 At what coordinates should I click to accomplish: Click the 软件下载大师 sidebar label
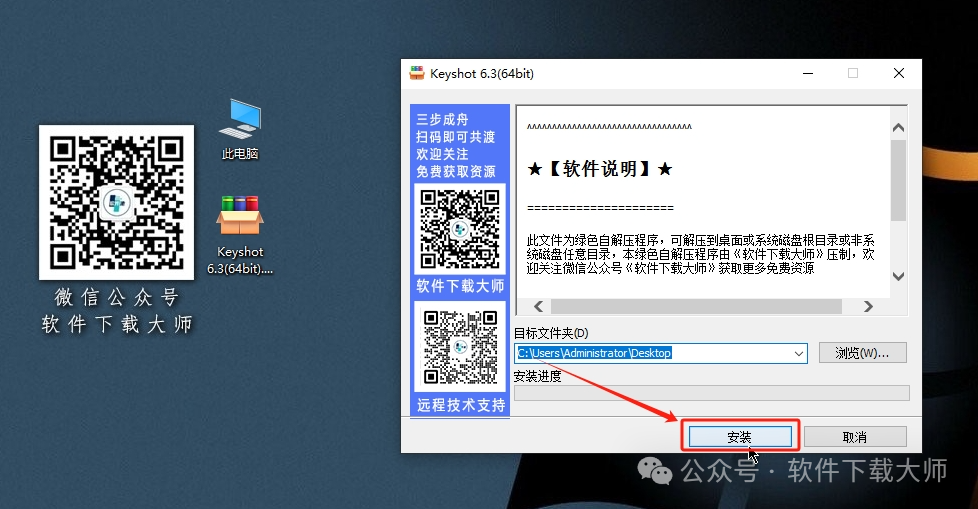460,286
